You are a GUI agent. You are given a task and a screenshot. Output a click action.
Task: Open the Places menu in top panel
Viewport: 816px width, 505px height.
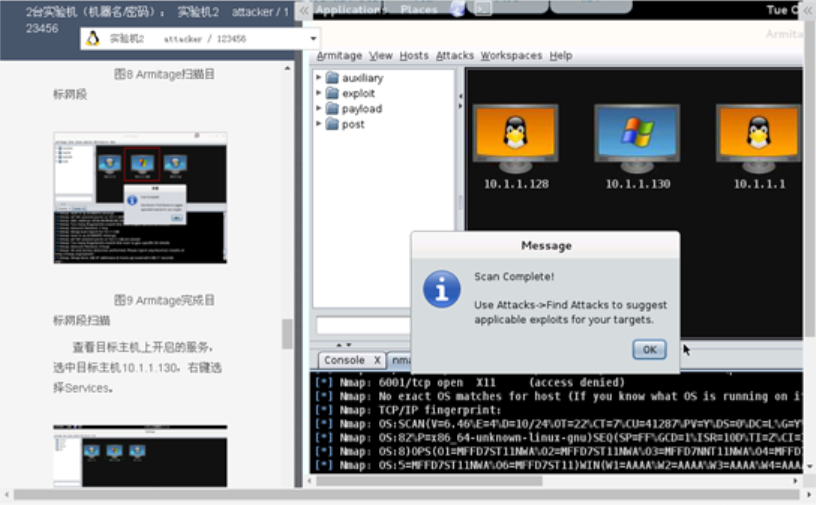419,10
